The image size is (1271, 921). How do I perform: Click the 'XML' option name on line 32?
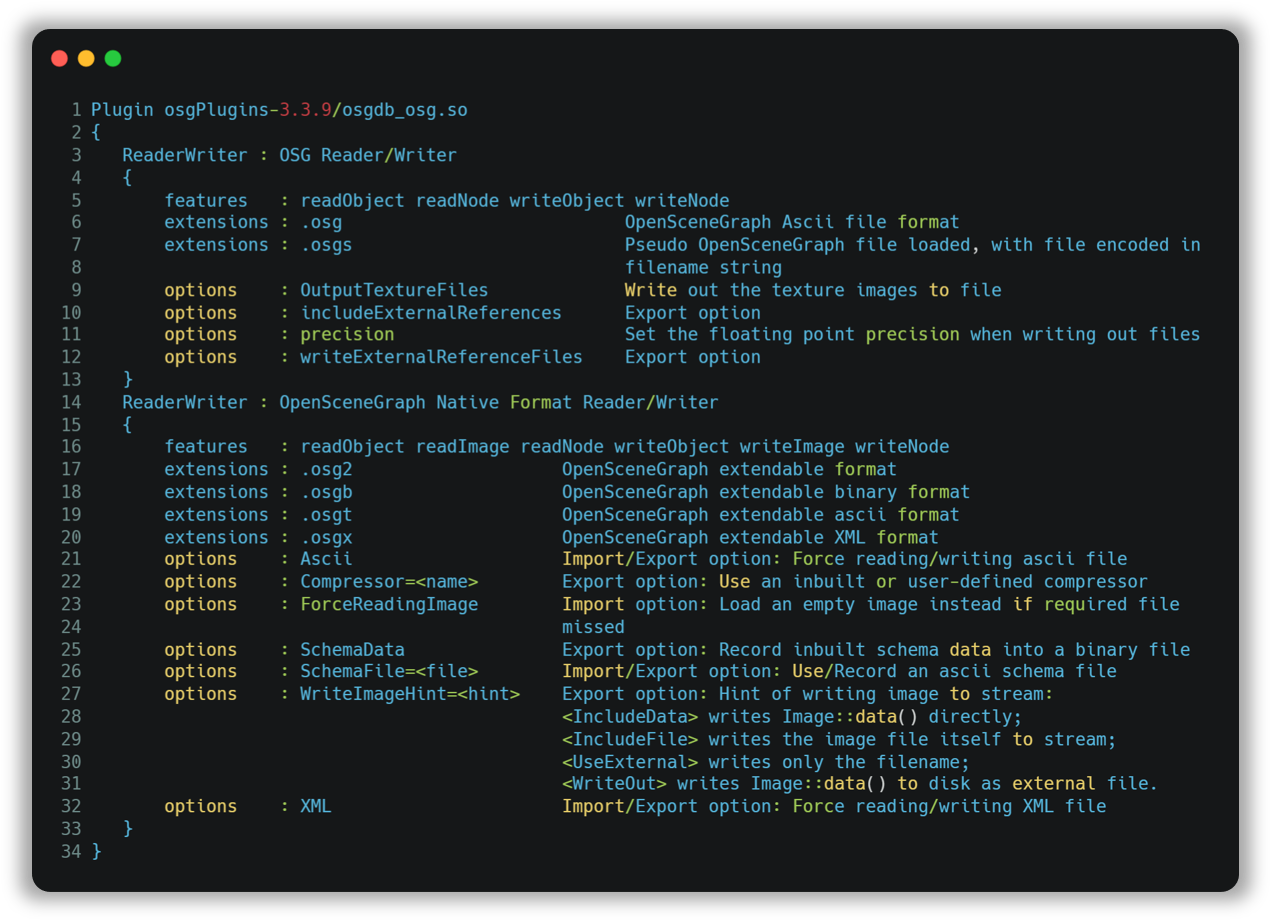click(x=316, y=806)
